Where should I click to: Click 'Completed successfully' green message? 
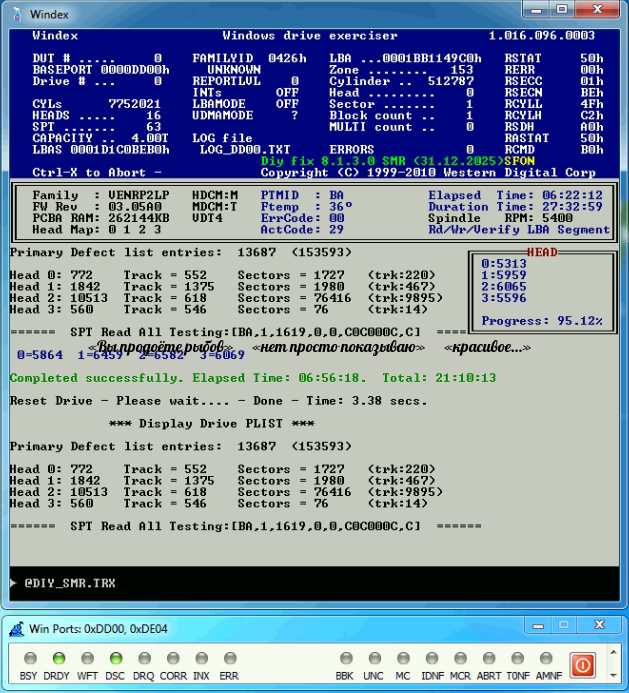[96, 378]
